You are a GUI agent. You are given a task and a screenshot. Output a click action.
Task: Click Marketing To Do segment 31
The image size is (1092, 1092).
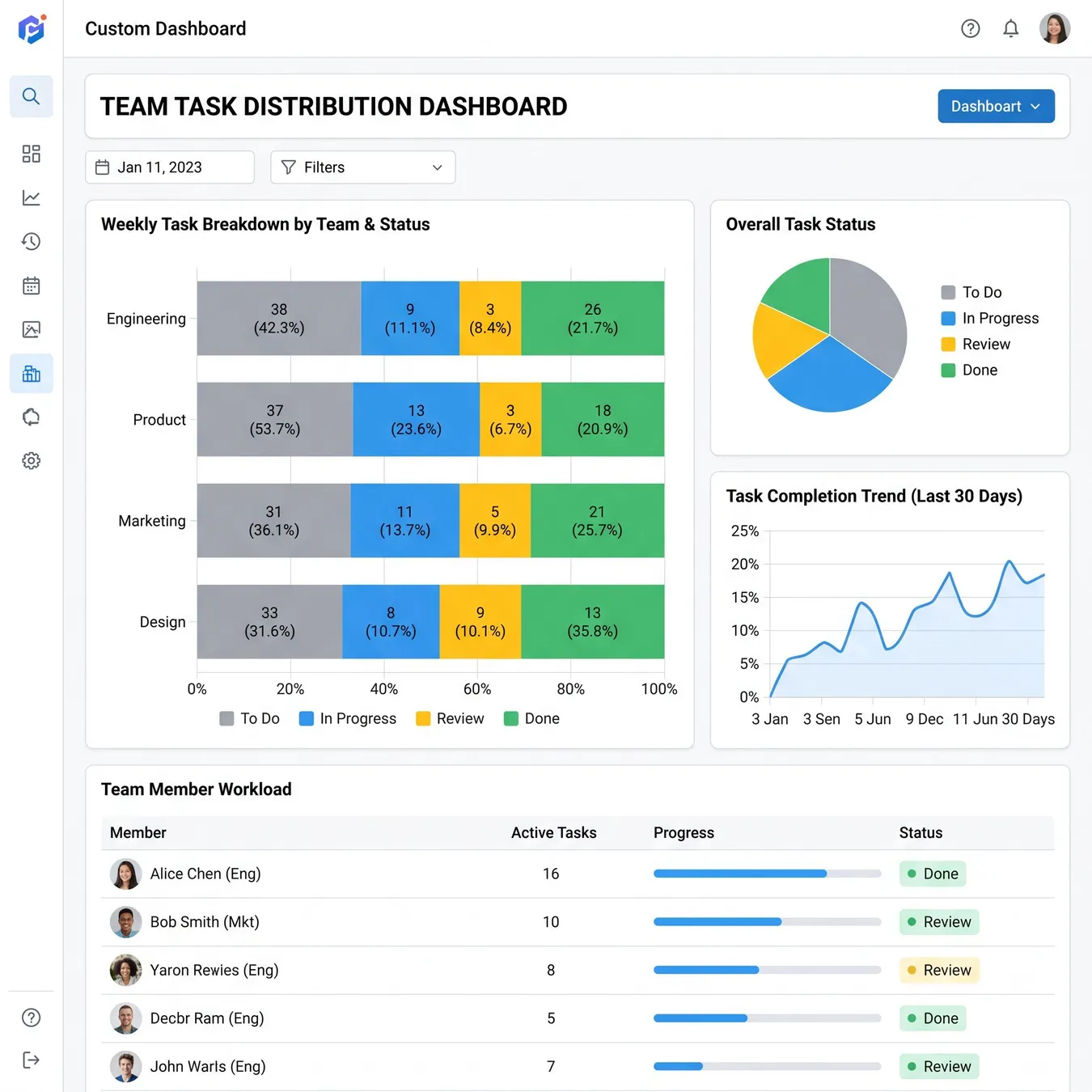pyautogui.click(x=274, y=521)
